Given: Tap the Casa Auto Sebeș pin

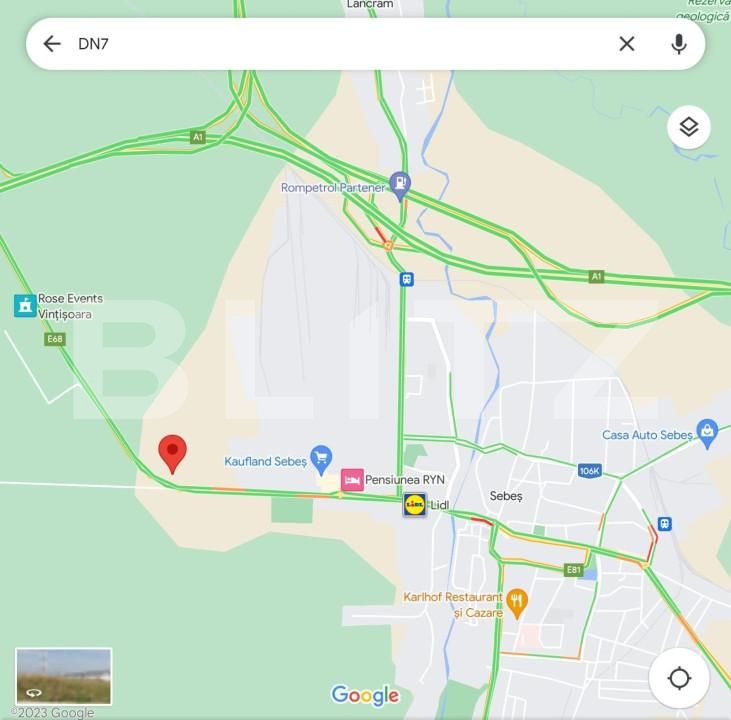Looking at the screenshot, I should (x=707, y=433).
